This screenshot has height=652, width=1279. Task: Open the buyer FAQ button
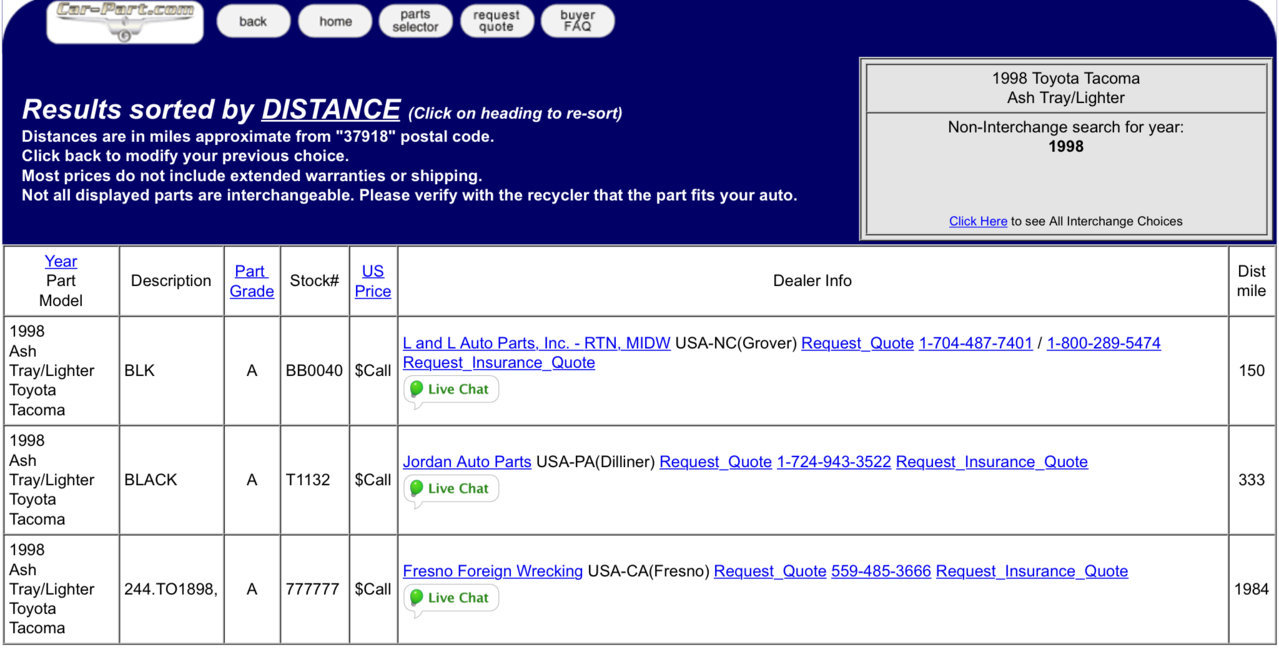[578, 21]
